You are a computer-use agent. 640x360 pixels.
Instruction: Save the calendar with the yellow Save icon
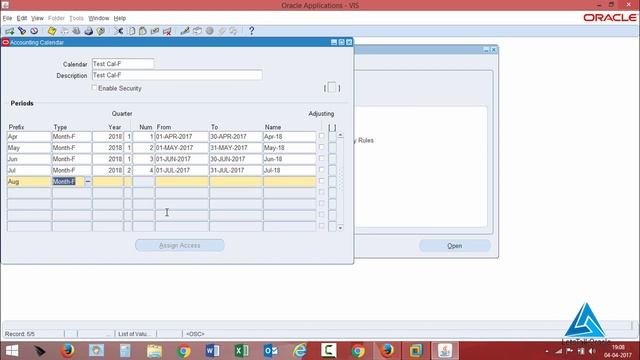tap(52, 31)
